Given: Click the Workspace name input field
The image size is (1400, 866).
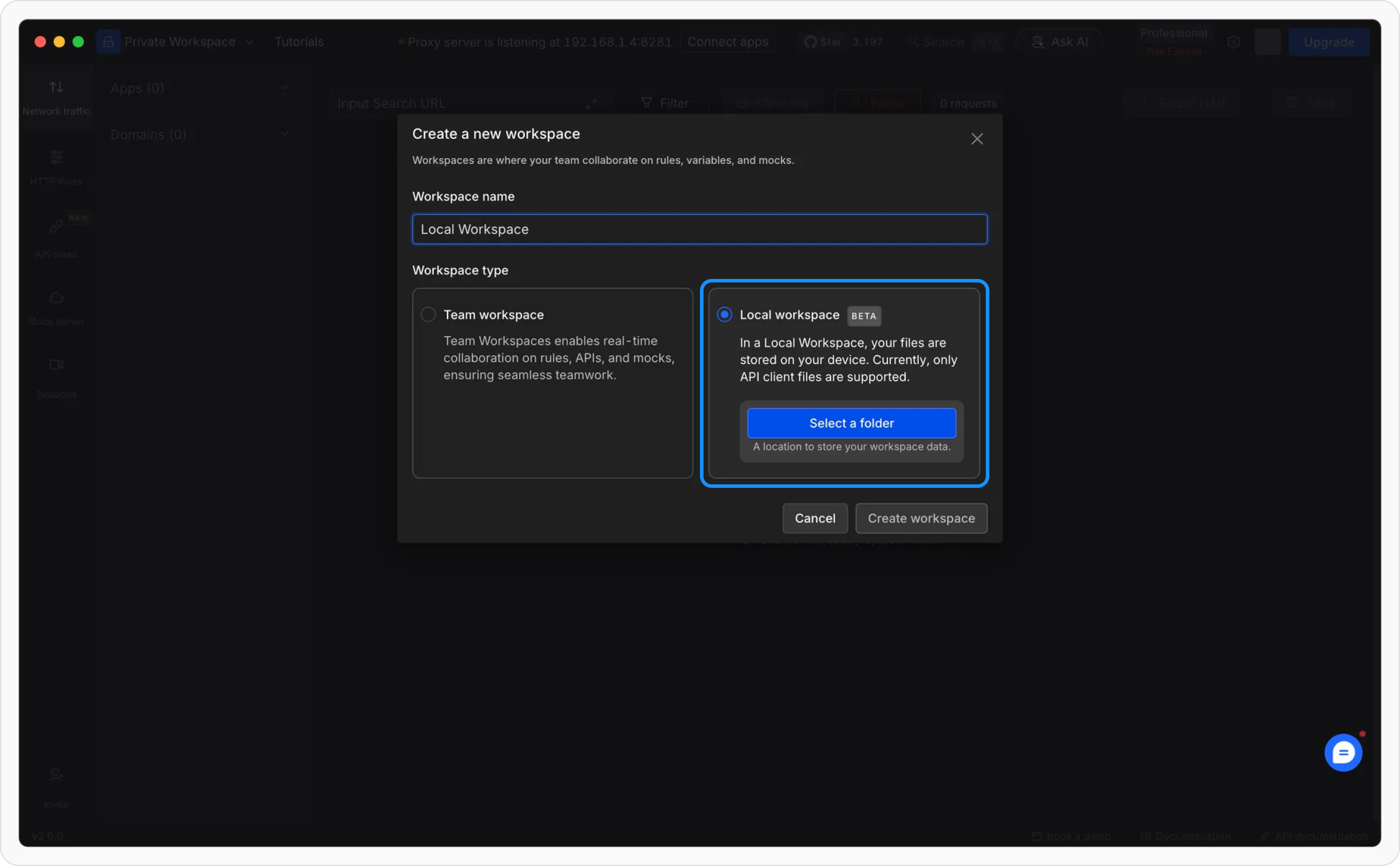Looking at the screenshot, I should (x=699, y=229).
